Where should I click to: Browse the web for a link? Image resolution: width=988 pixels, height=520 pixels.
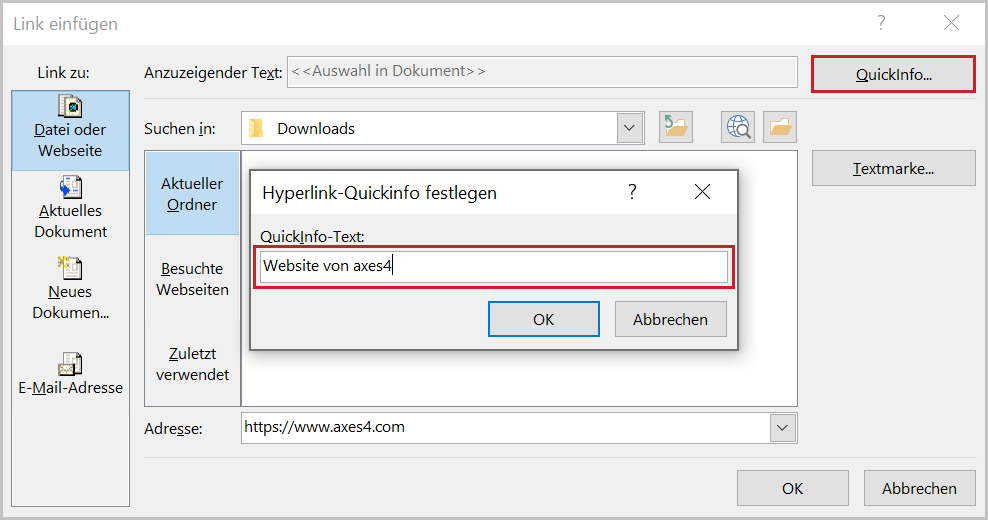738,127
